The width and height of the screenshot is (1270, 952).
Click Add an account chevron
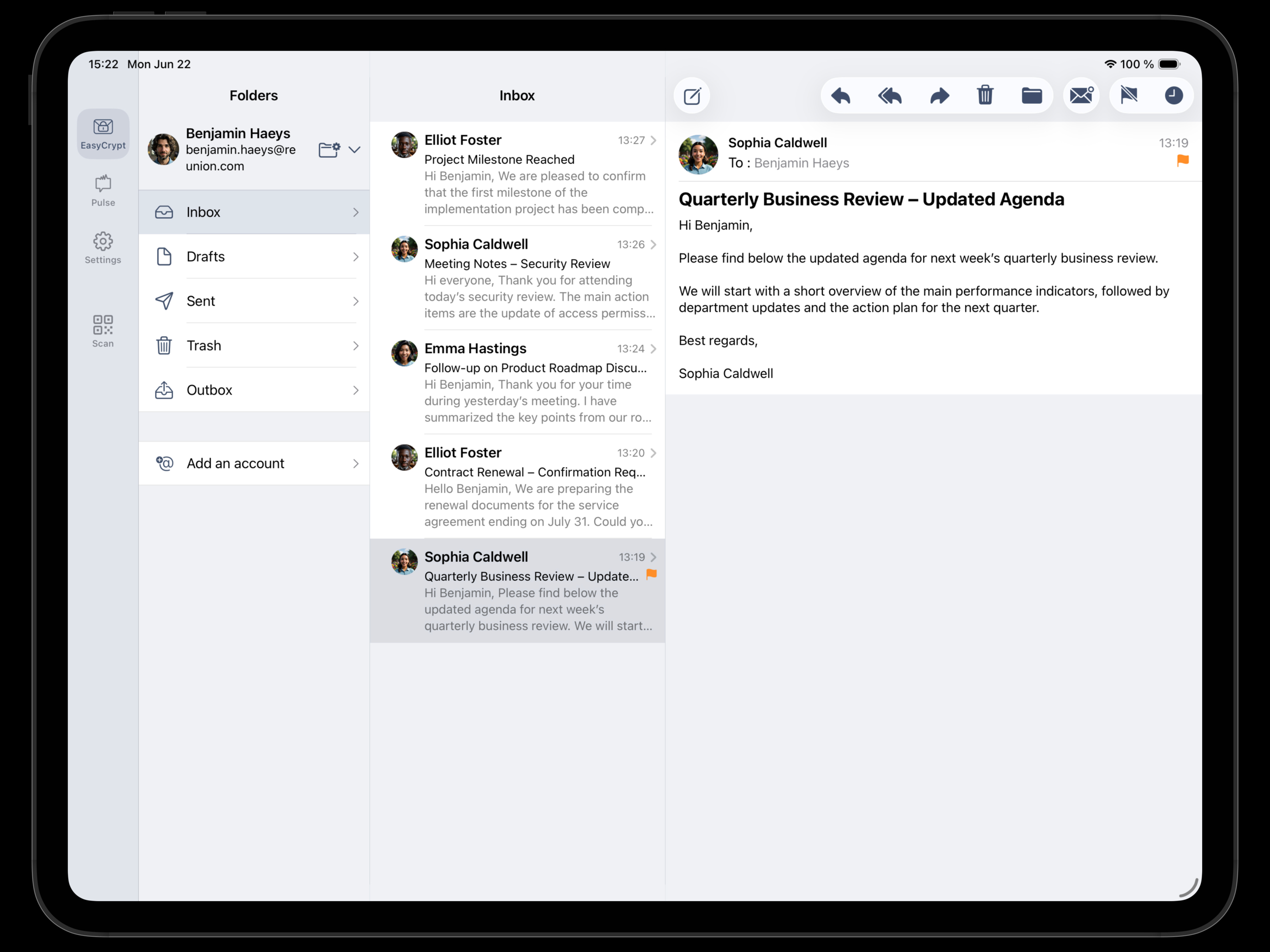(x=356, y=463)
